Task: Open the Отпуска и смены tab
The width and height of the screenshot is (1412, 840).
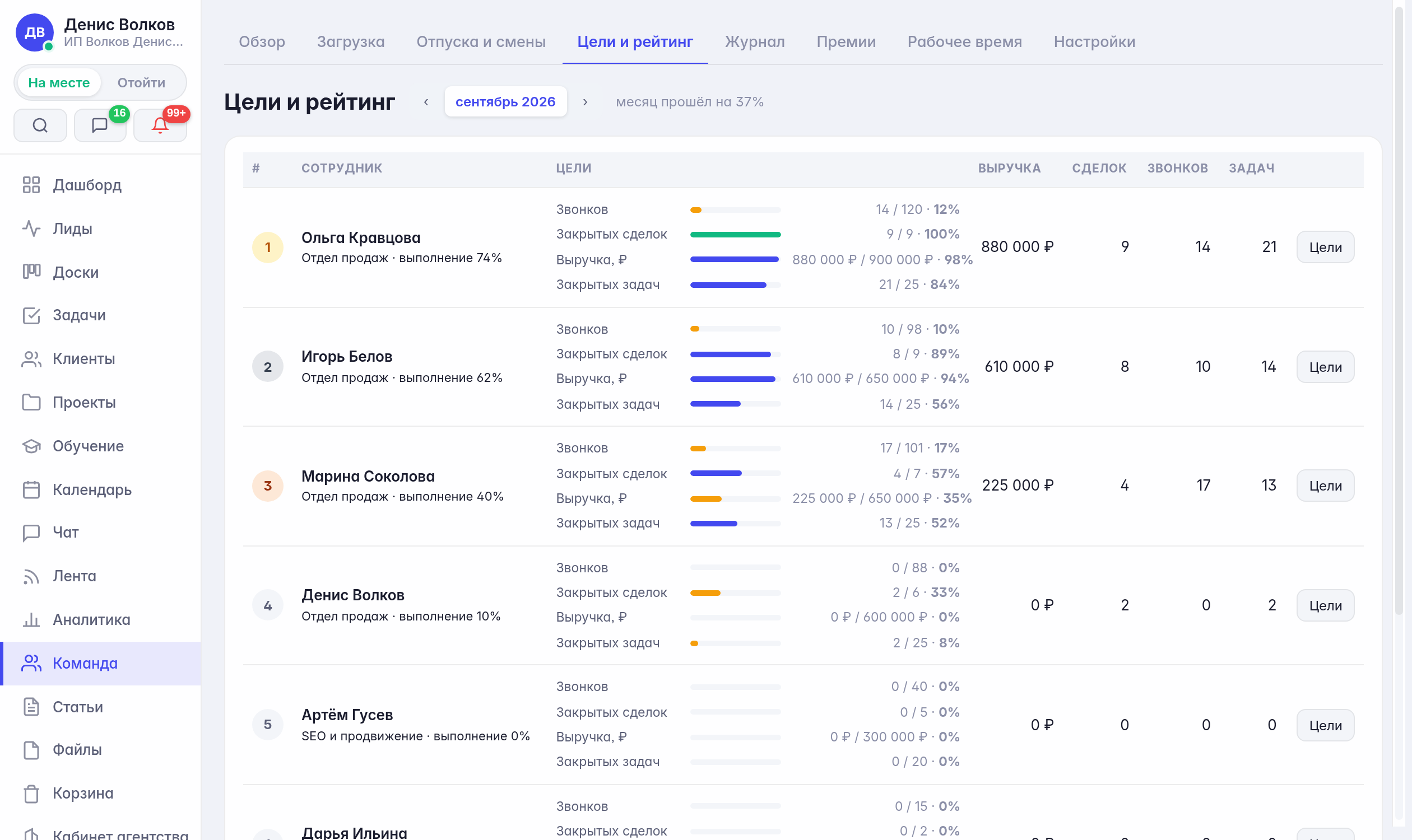Action: [x=481, y=42]
